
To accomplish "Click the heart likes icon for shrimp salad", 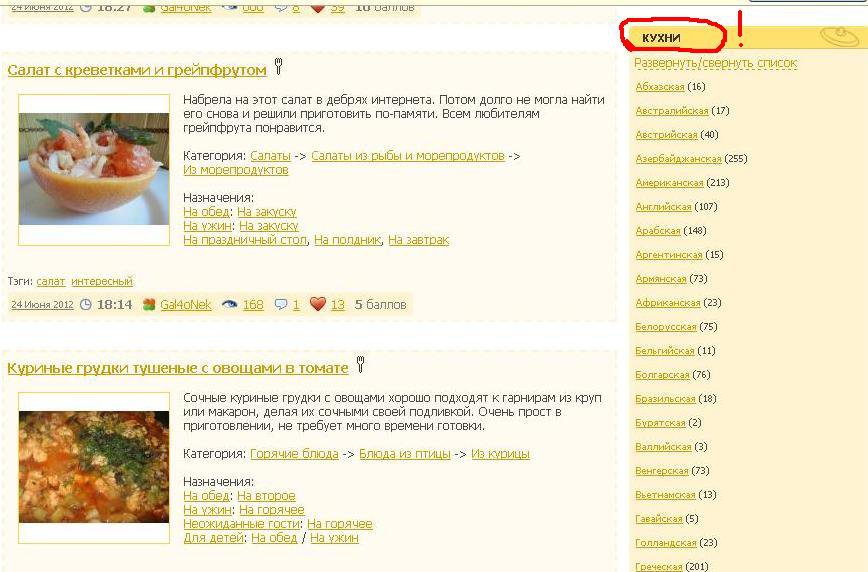I will tap(318, 304).
